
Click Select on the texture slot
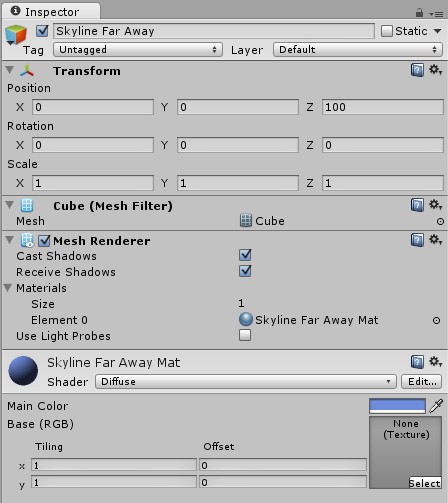425,483
